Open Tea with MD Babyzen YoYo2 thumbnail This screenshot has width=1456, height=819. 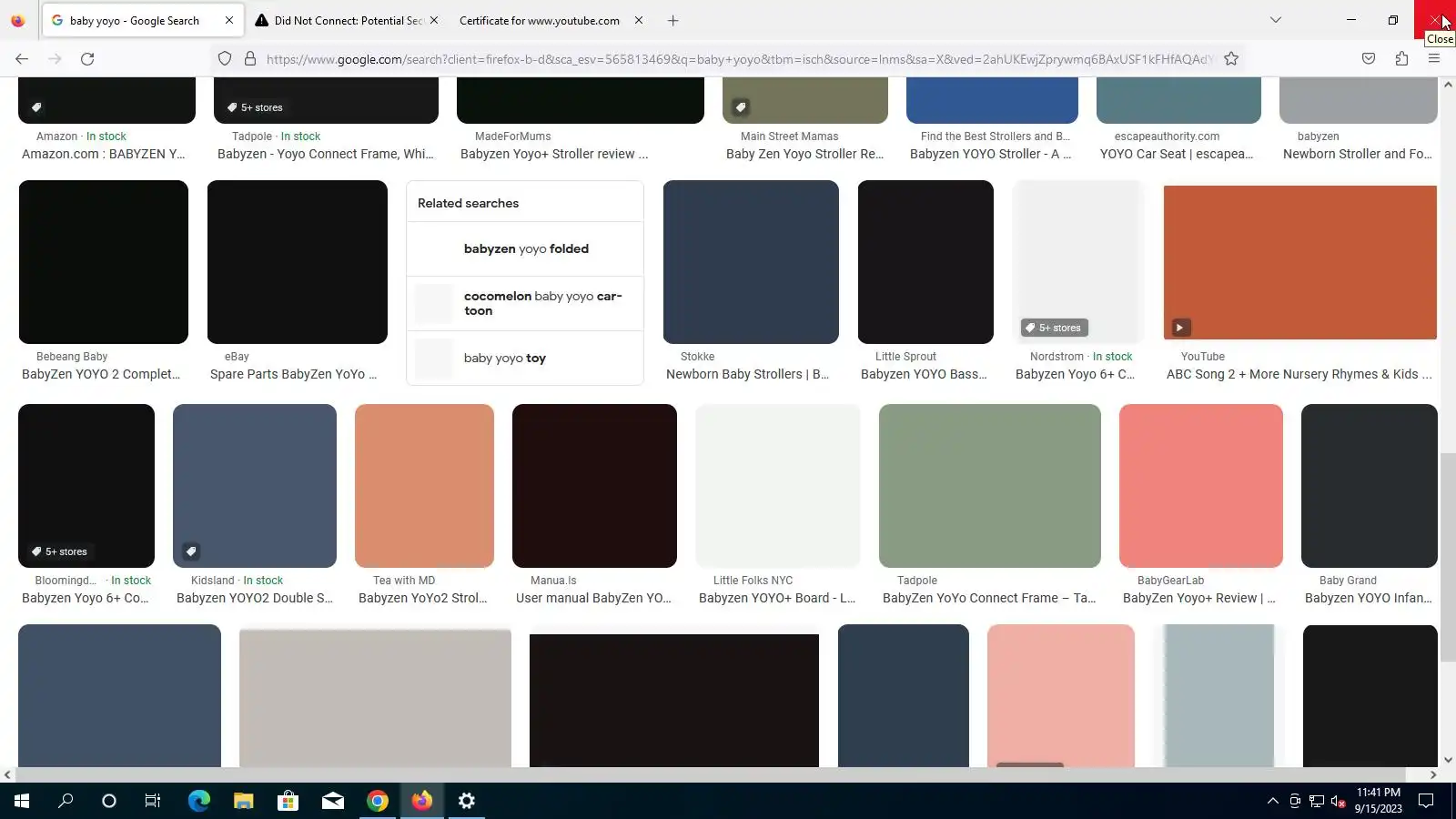point(424,486)
